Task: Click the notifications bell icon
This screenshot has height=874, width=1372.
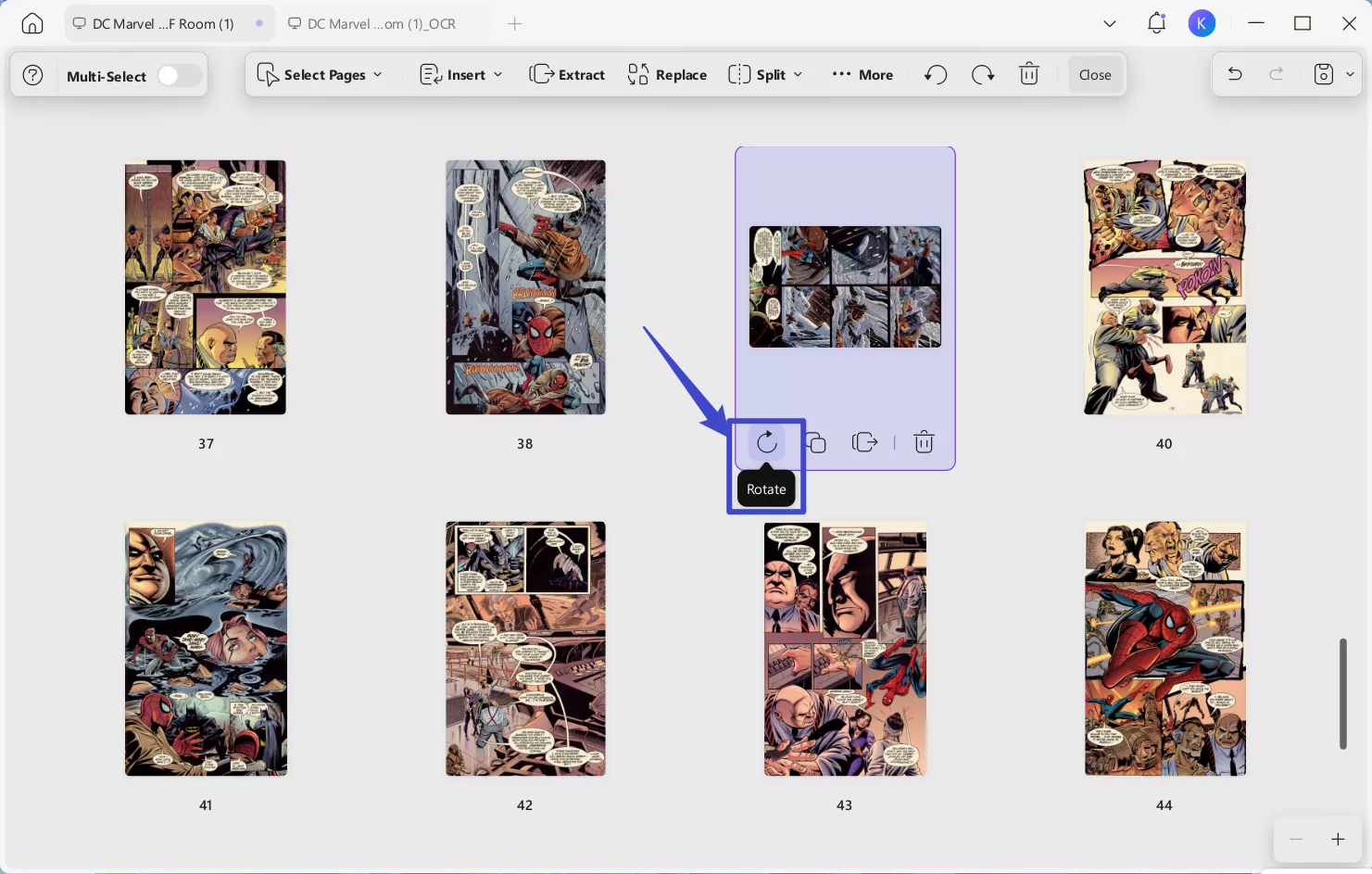Action: click(1156, 22)
